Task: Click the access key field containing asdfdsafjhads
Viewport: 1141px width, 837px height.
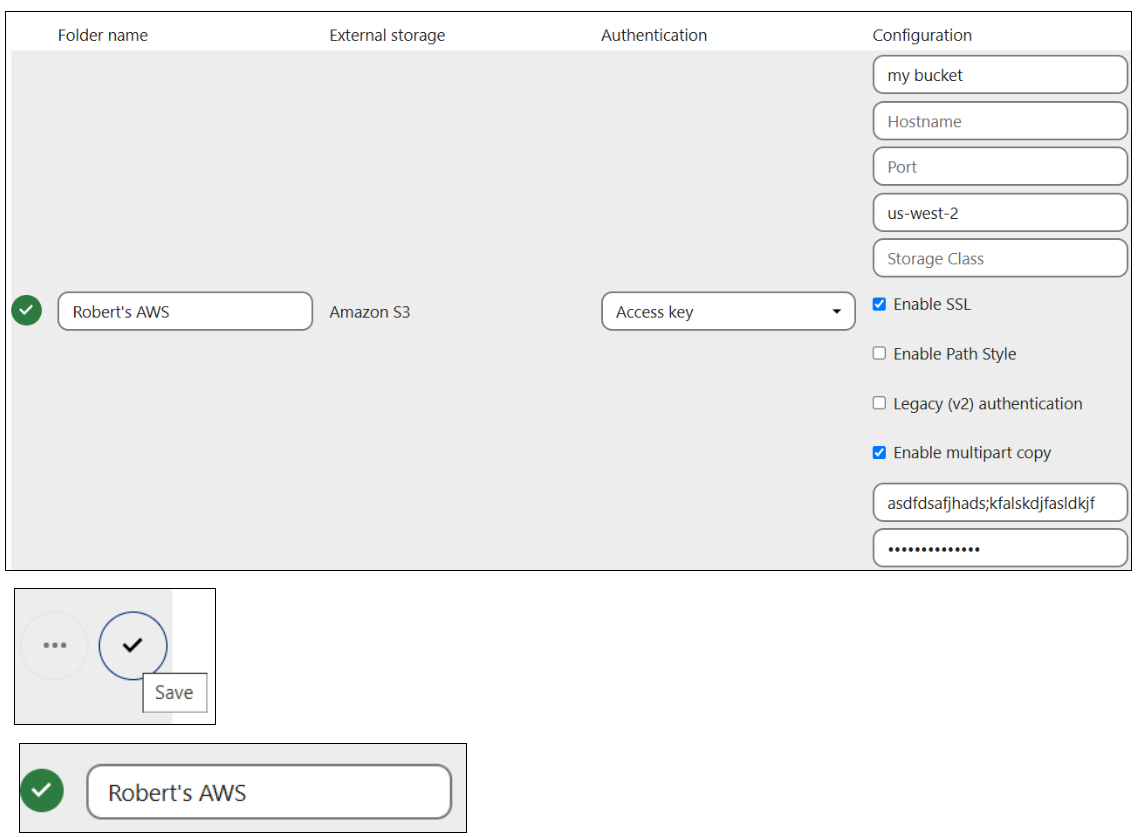Action: (x=1001, y=502)
